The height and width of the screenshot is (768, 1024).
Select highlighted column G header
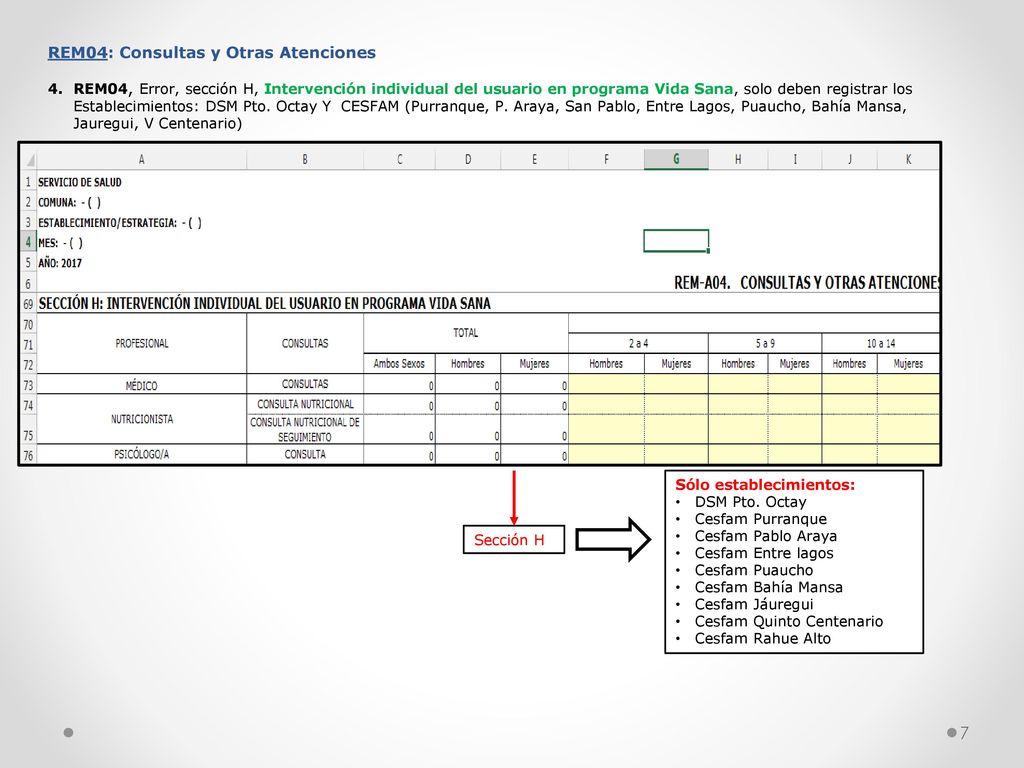coord(676,159)
